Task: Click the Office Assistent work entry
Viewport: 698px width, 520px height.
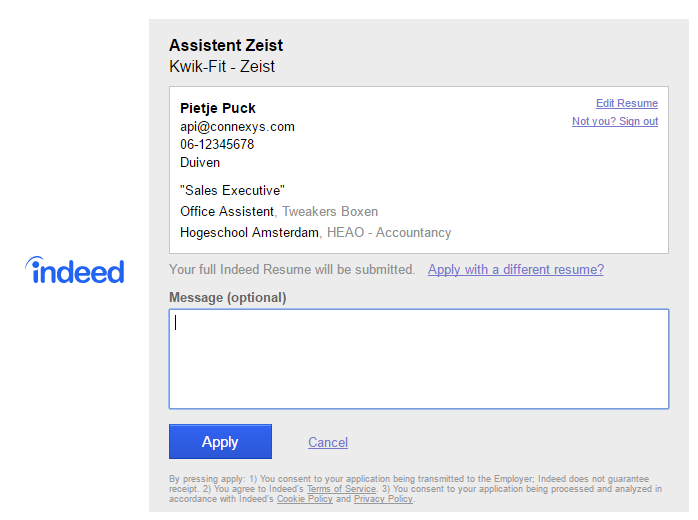Action: click(279, 211)
